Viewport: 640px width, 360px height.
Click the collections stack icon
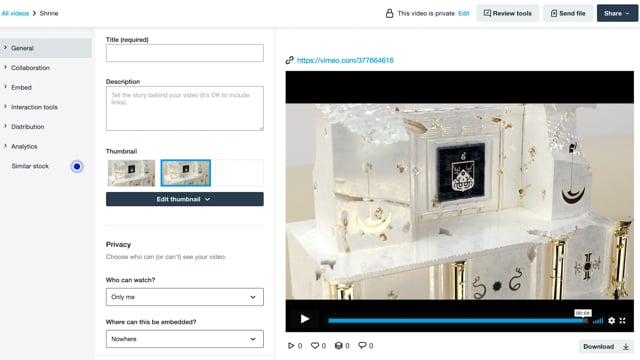tap(338, 346)
